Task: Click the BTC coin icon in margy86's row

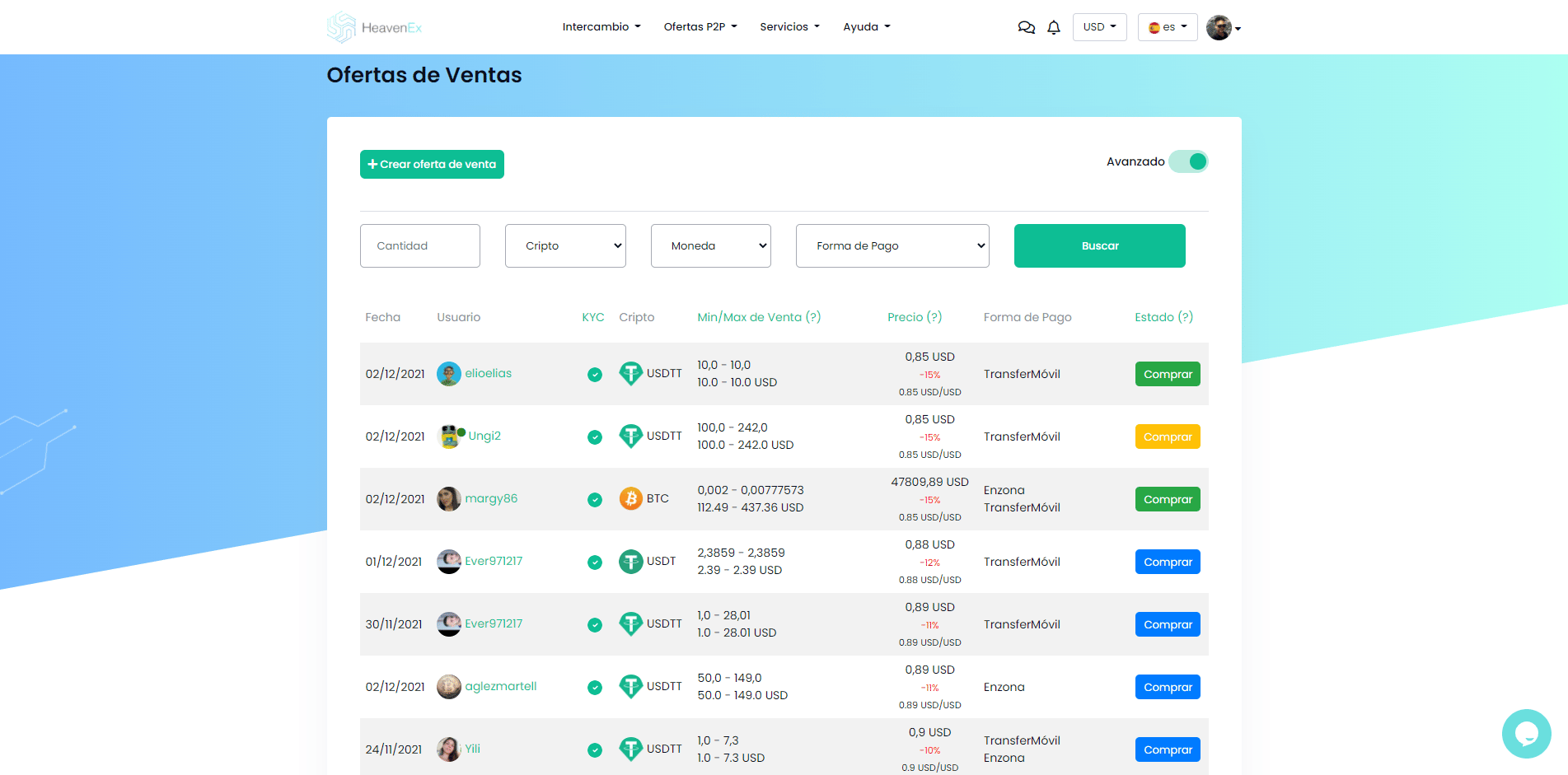Action: click(631, 498)
